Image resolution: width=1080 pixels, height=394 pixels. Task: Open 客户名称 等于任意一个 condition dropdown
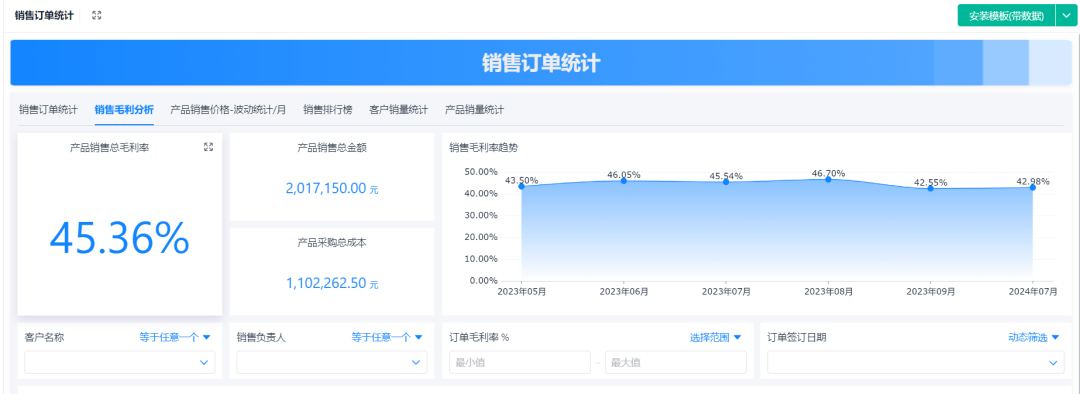point(175,338)
